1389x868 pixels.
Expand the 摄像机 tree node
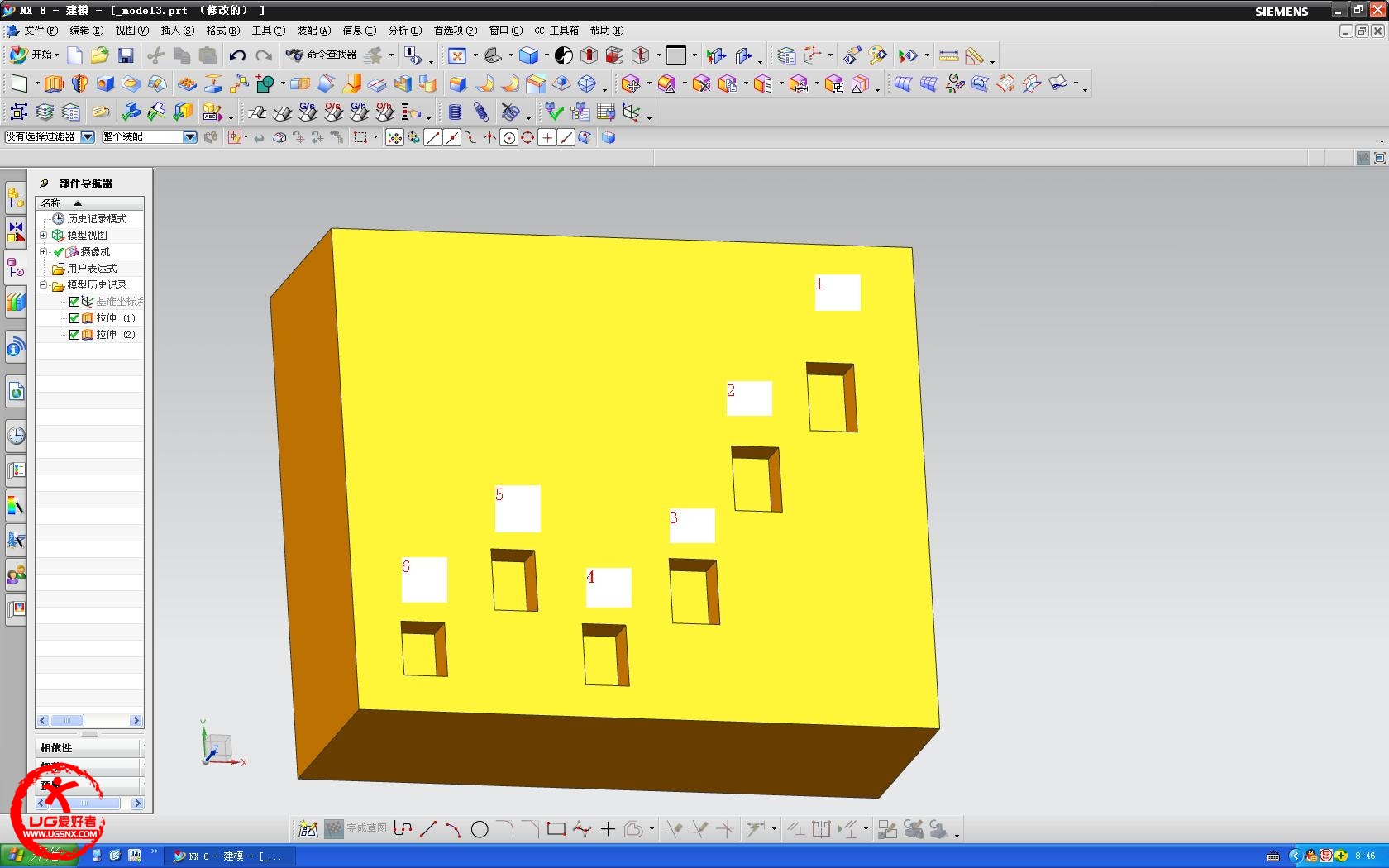click(x=44, y=252)
